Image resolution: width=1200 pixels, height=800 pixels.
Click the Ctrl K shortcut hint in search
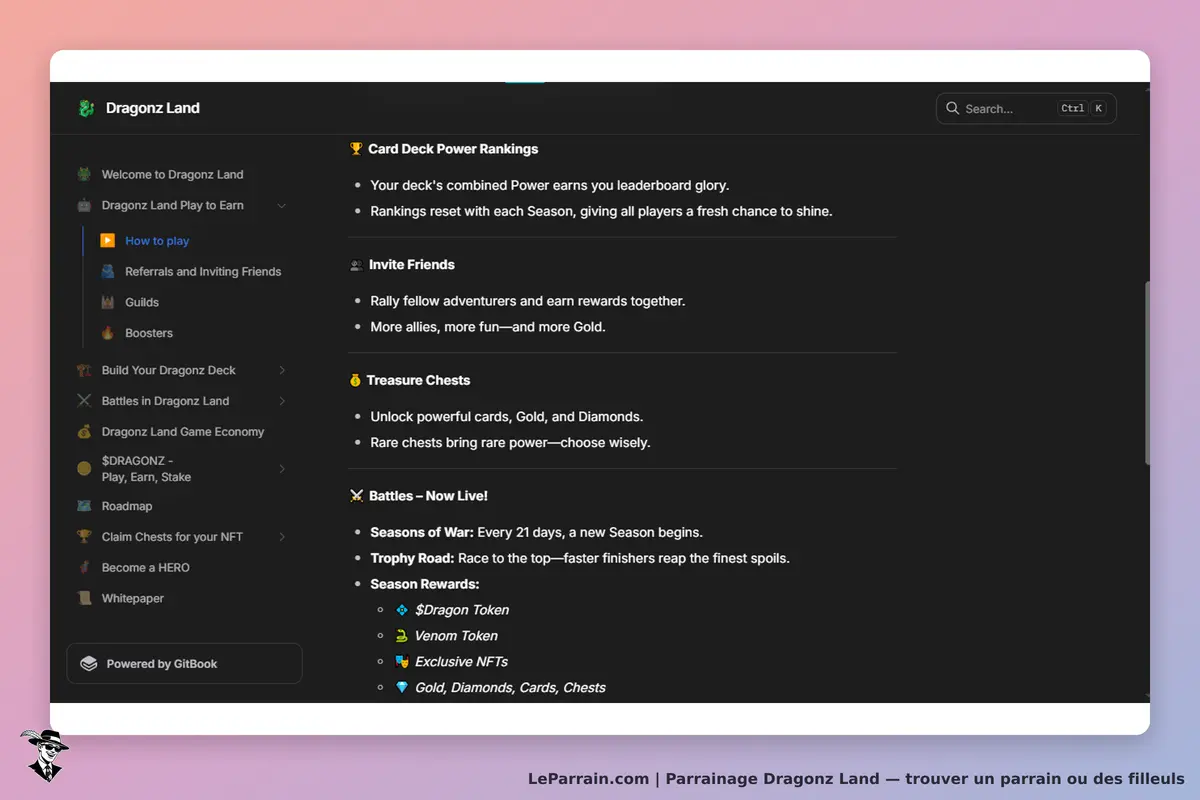point(1082,108)
